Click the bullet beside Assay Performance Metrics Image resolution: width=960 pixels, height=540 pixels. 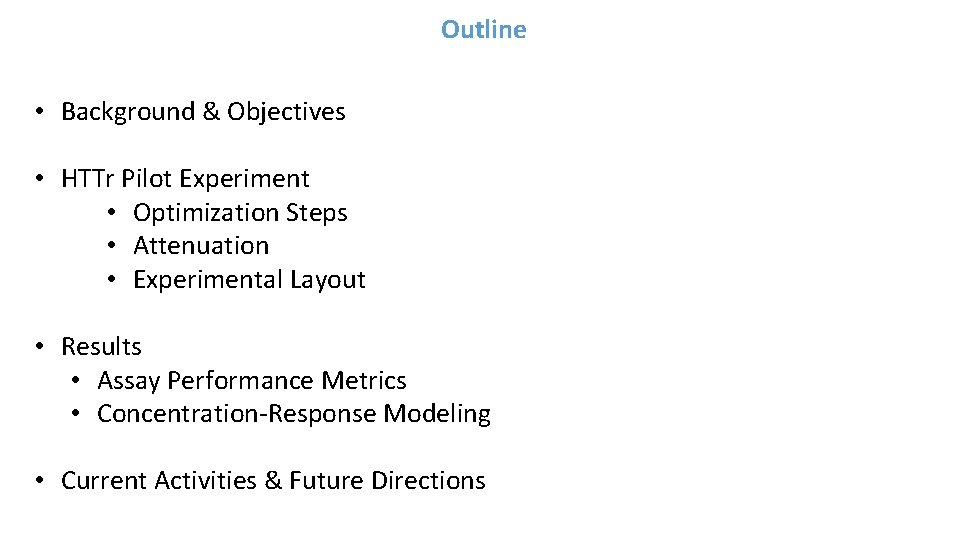pos(75,380)
